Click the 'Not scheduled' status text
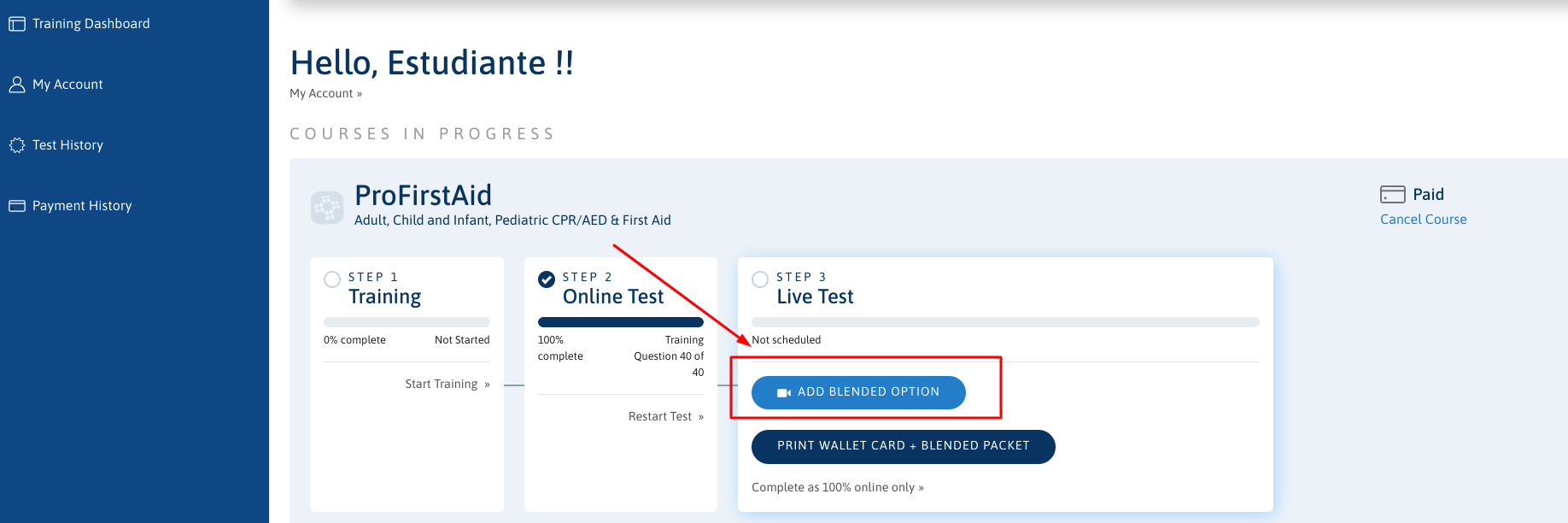1568x523 pixels. coord(786,340)
